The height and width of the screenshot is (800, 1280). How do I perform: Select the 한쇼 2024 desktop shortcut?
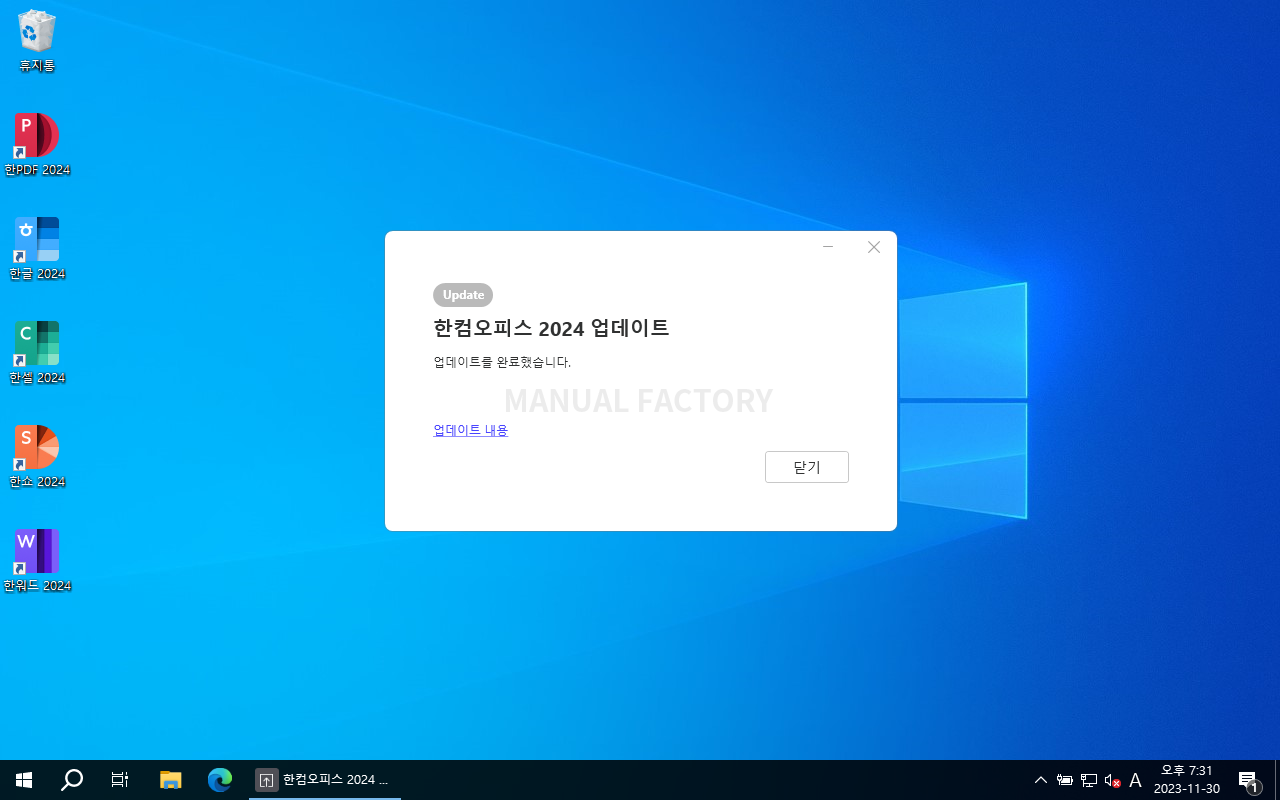coord(37,457)
